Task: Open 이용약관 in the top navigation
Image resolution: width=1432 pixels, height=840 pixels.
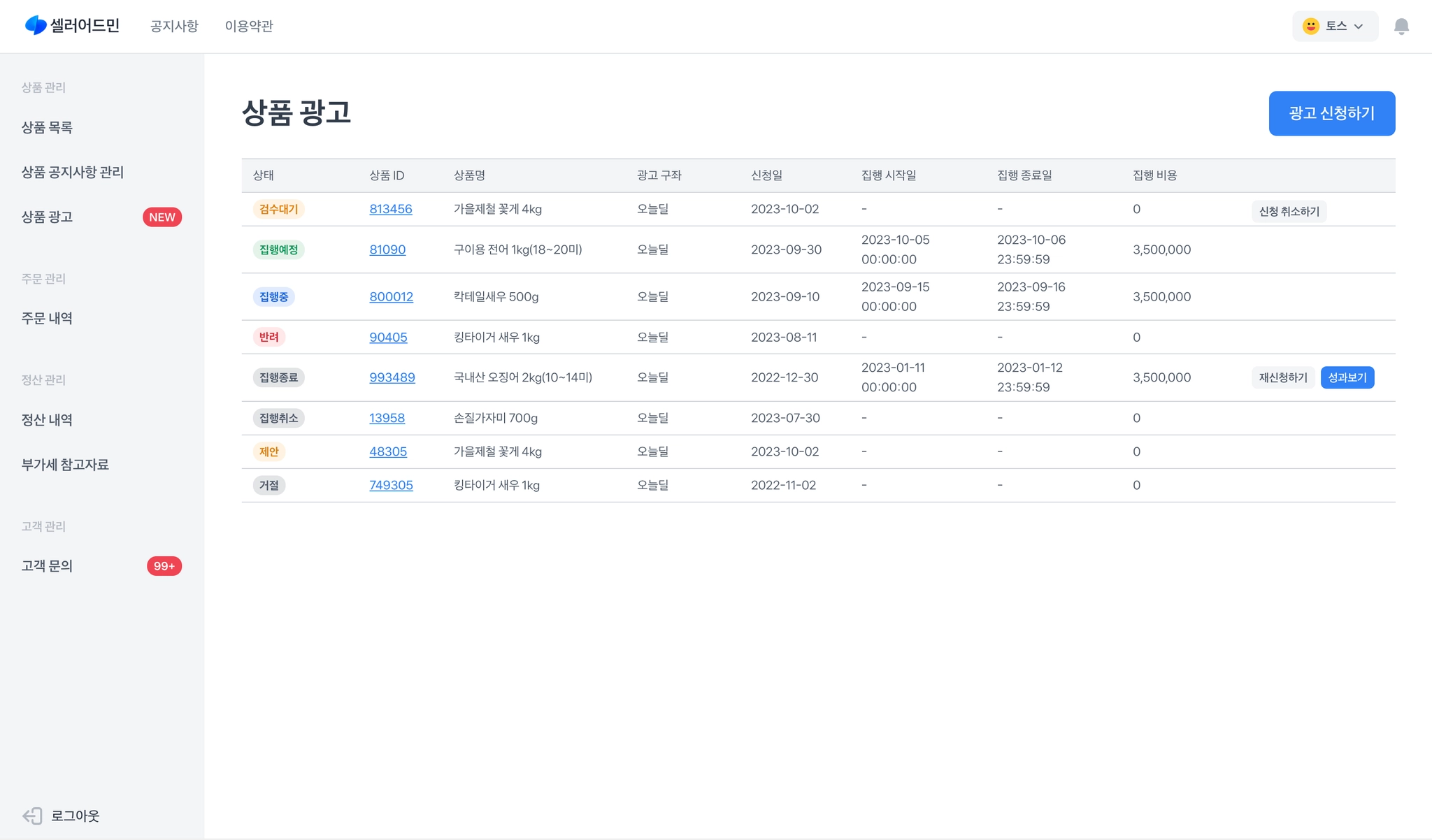Action: tap(249, 27)
